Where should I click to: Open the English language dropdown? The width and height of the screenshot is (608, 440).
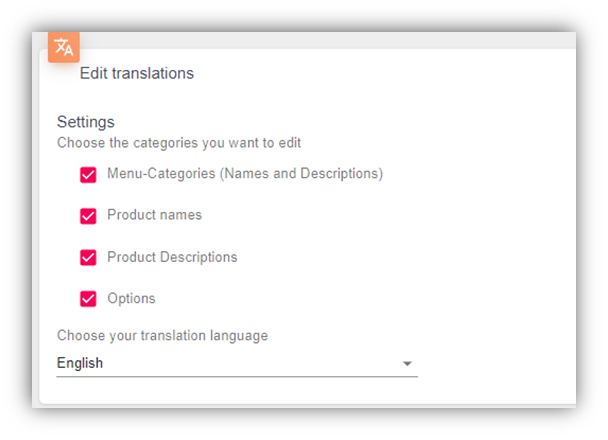237,363
